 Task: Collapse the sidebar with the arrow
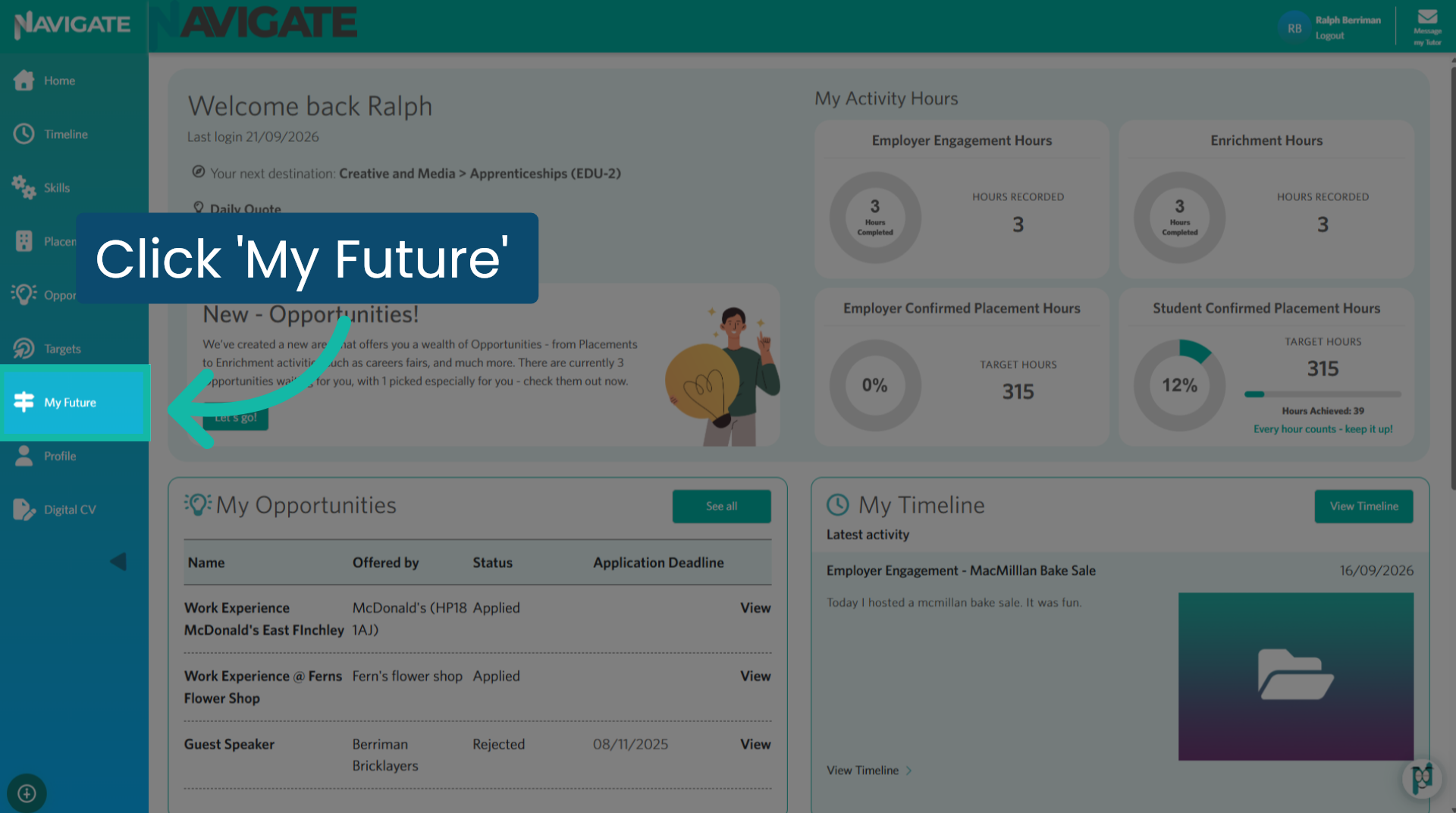(x=118, y=561)
